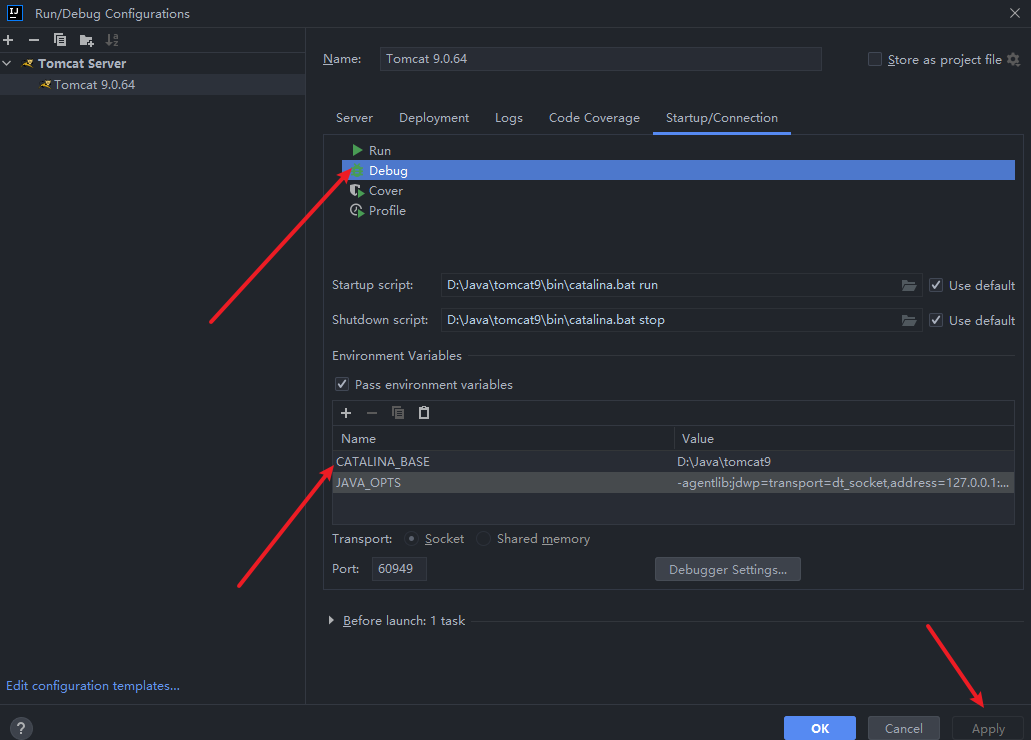Open Debugger Settings dialog
Screen dimensions: 1031x740
tap(728, 570)
